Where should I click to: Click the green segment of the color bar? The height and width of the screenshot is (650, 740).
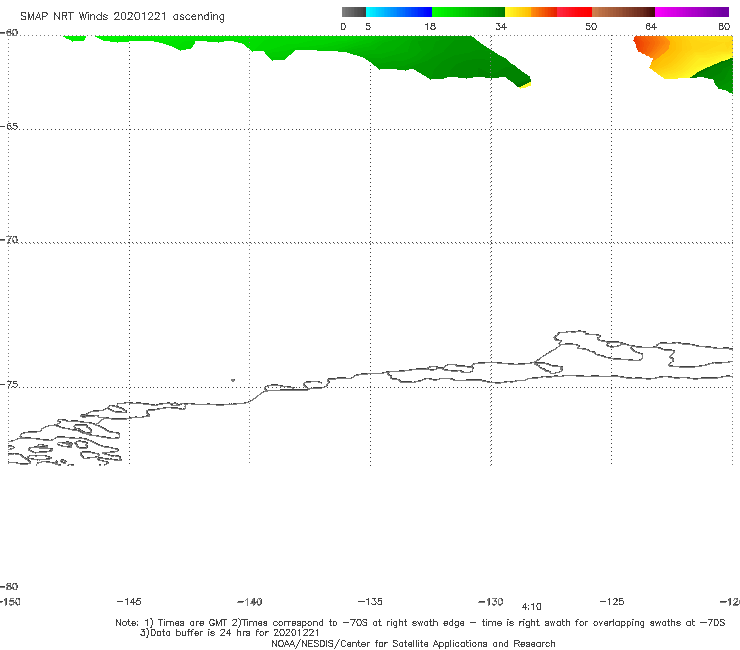[x=468, y=12]
